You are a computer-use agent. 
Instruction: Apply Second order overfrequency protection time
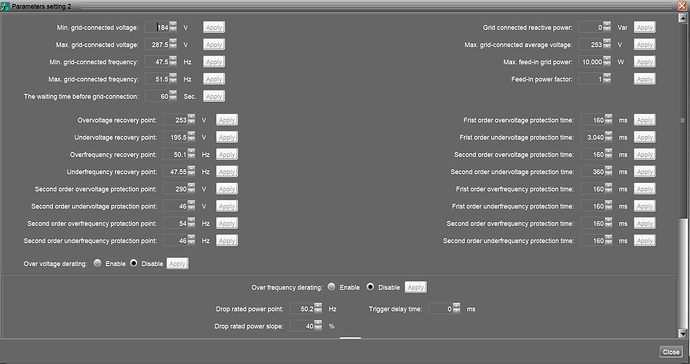click(x=645, y=223)
